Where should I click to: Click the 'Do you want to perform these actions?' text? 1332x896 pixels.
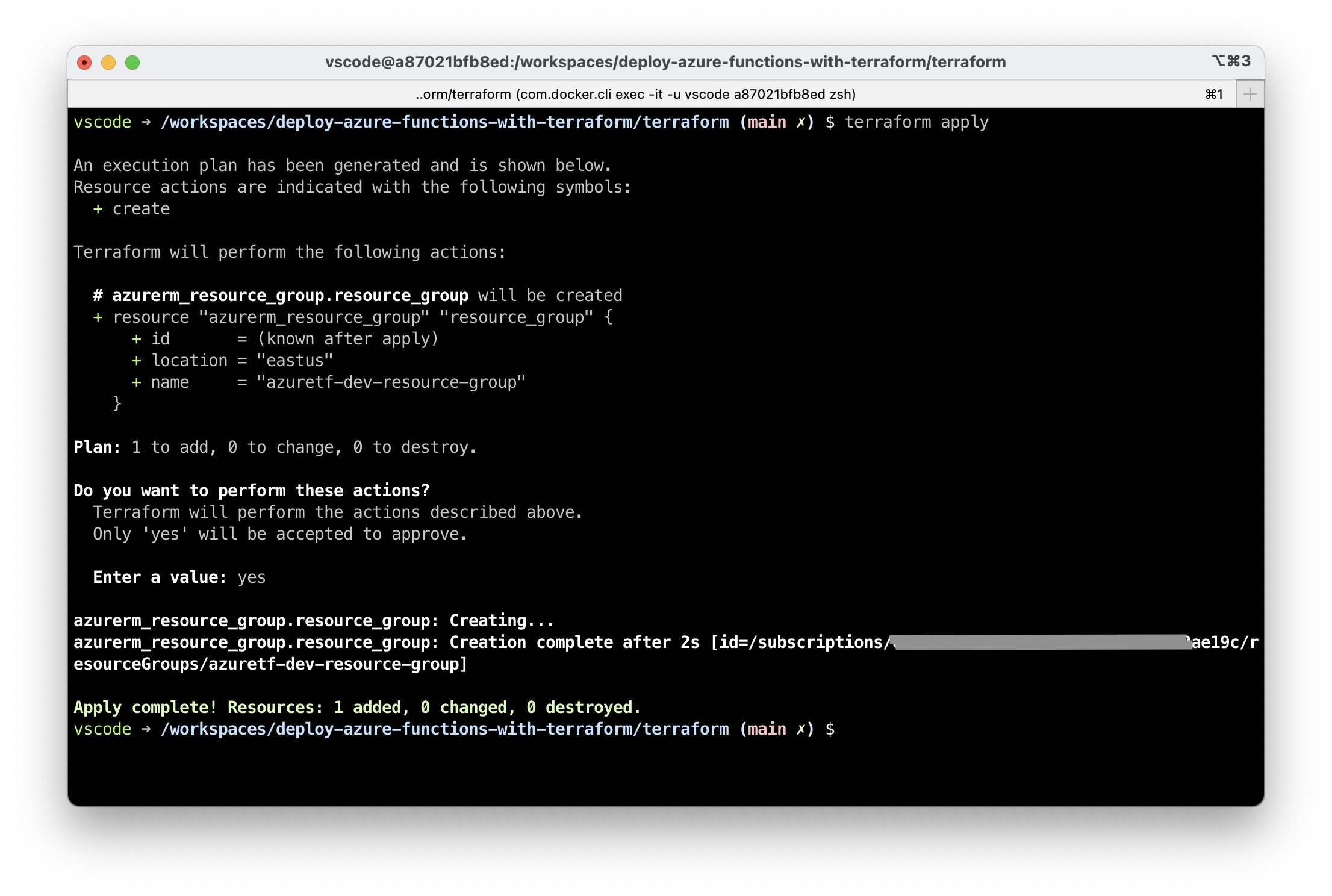point(252,491)
